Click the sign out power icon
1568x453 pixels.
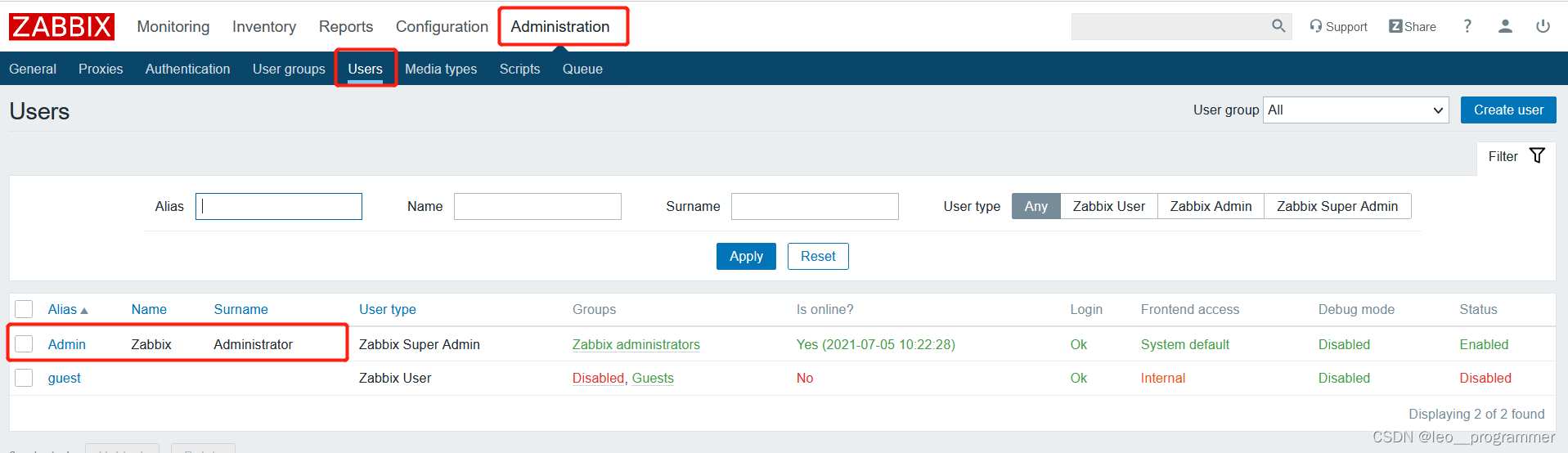point(1543,26)
